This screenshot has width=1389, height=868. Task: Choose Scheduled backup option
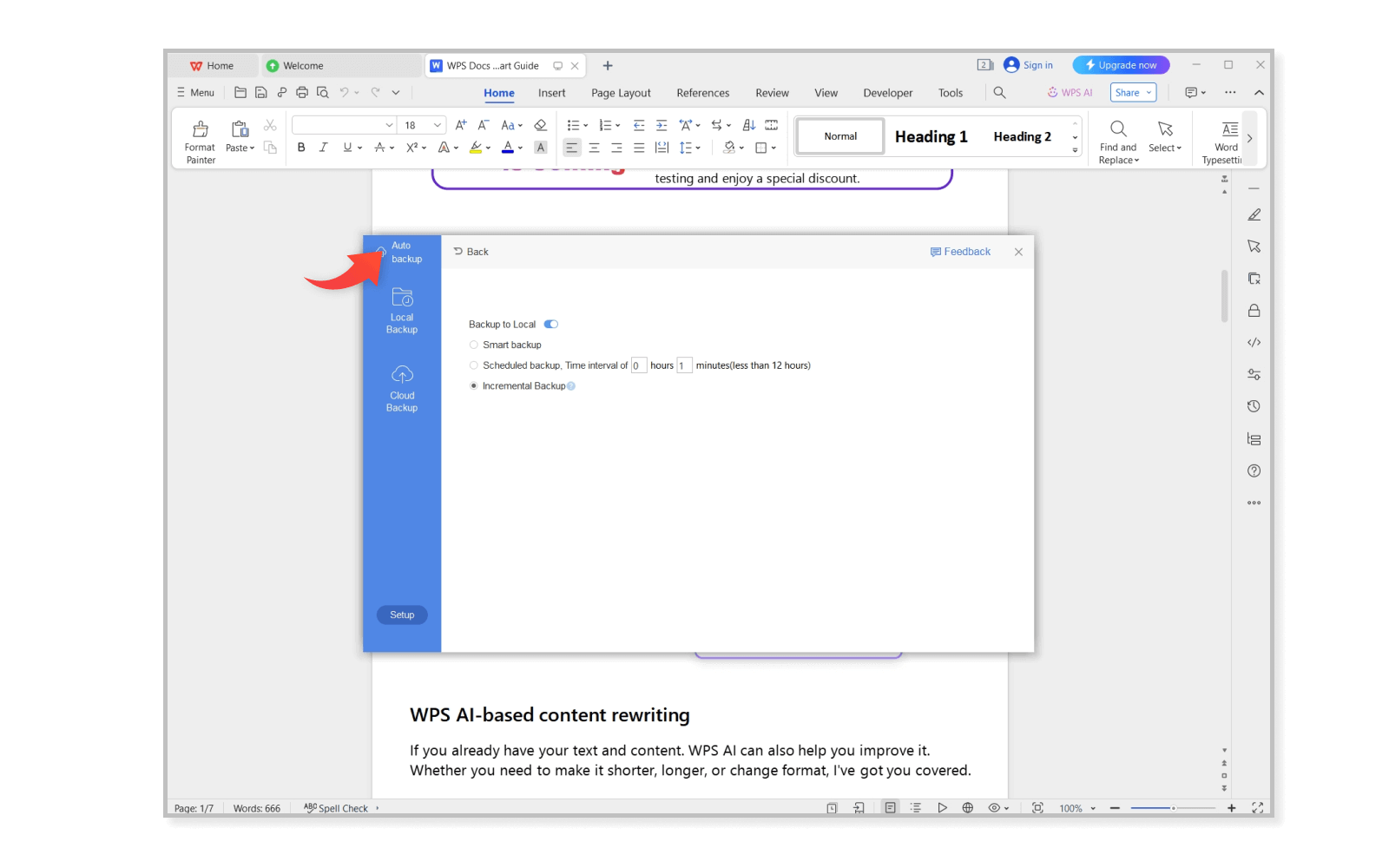tap(474, 365)
